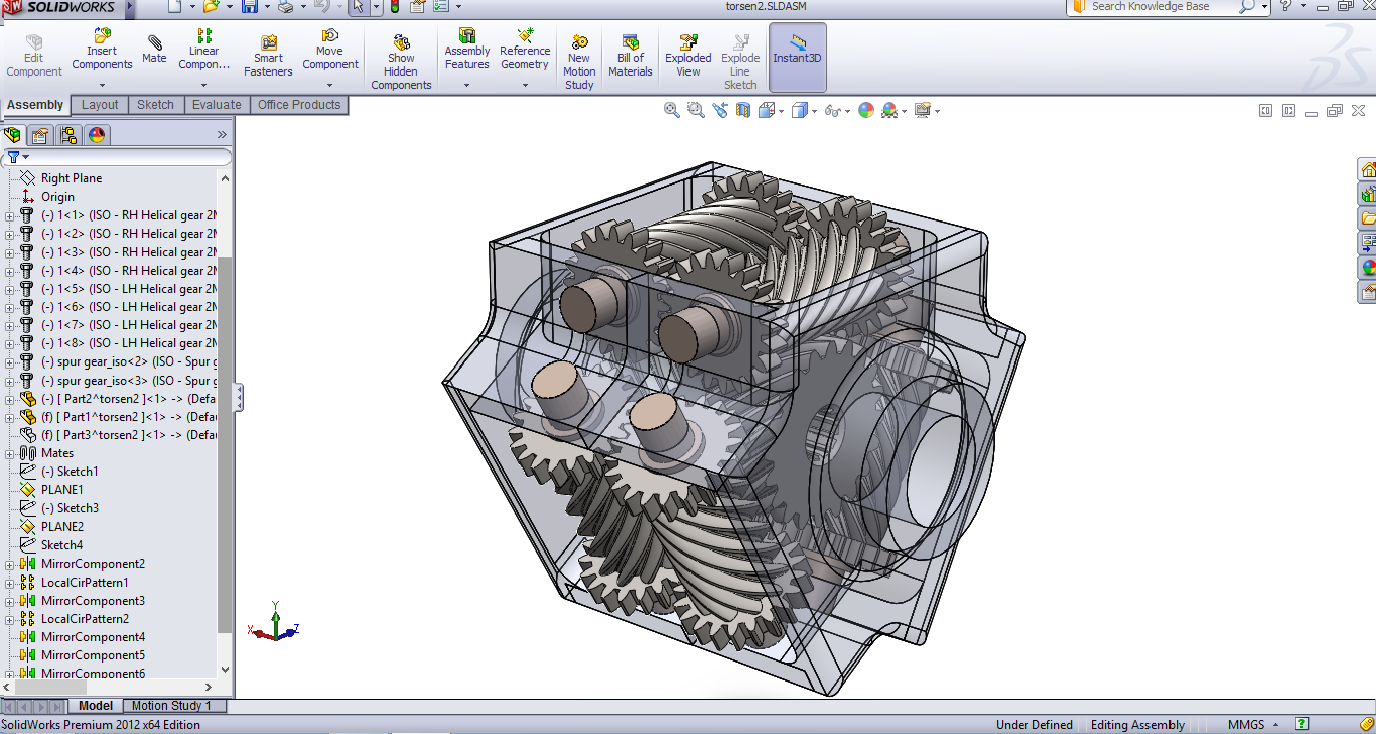Switch to the Sketch tab

[x=155, y=105]
